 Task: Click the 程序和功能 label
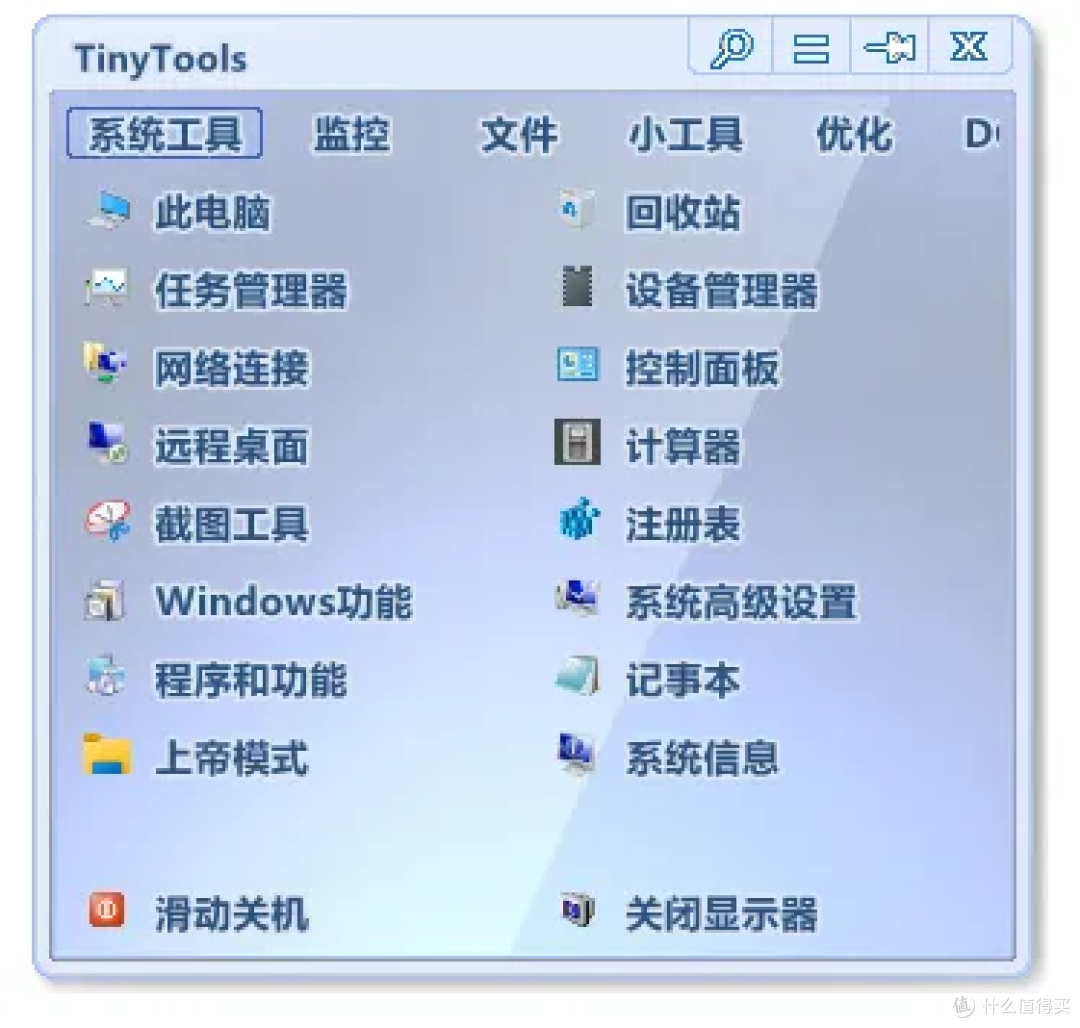251,680
